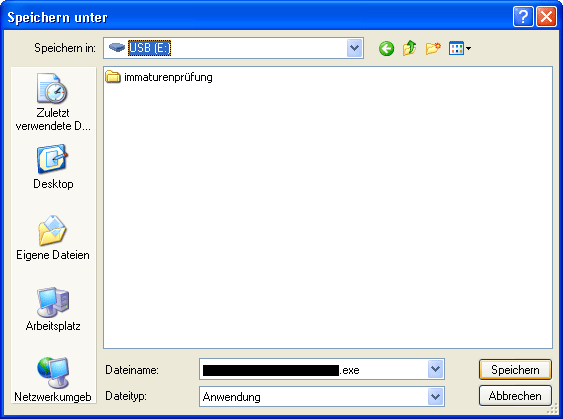Open Eigene Dateien location
The height and width of the screenshot is (419, 563).
(x=53, y=238)
